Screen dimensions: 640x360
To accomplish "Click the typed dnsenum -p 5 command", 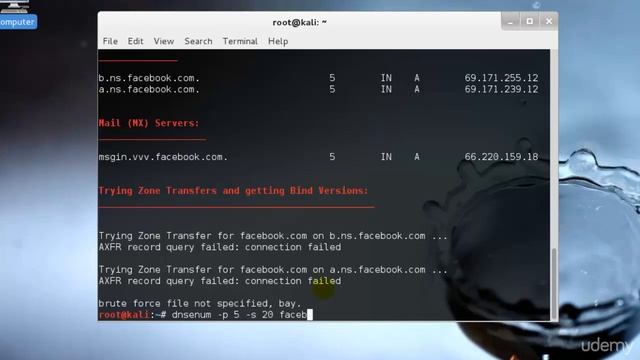I will point(239,315).
